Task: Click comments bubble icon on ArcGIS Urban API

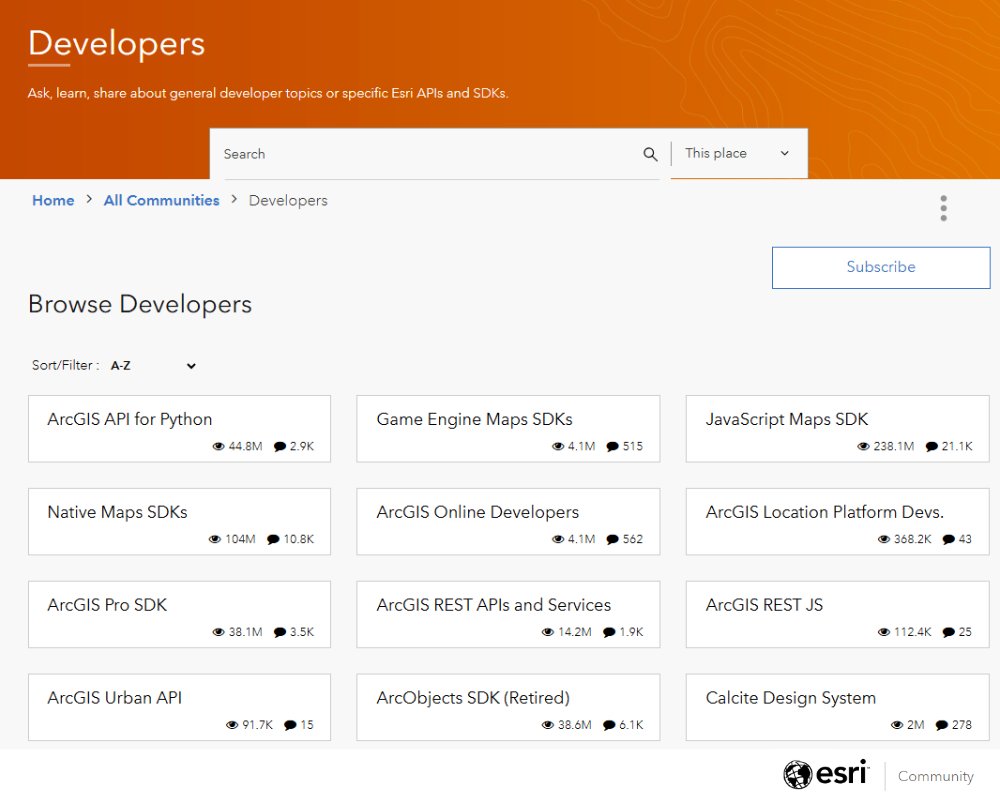Action: pyautogui.click(x=290, y=725)
